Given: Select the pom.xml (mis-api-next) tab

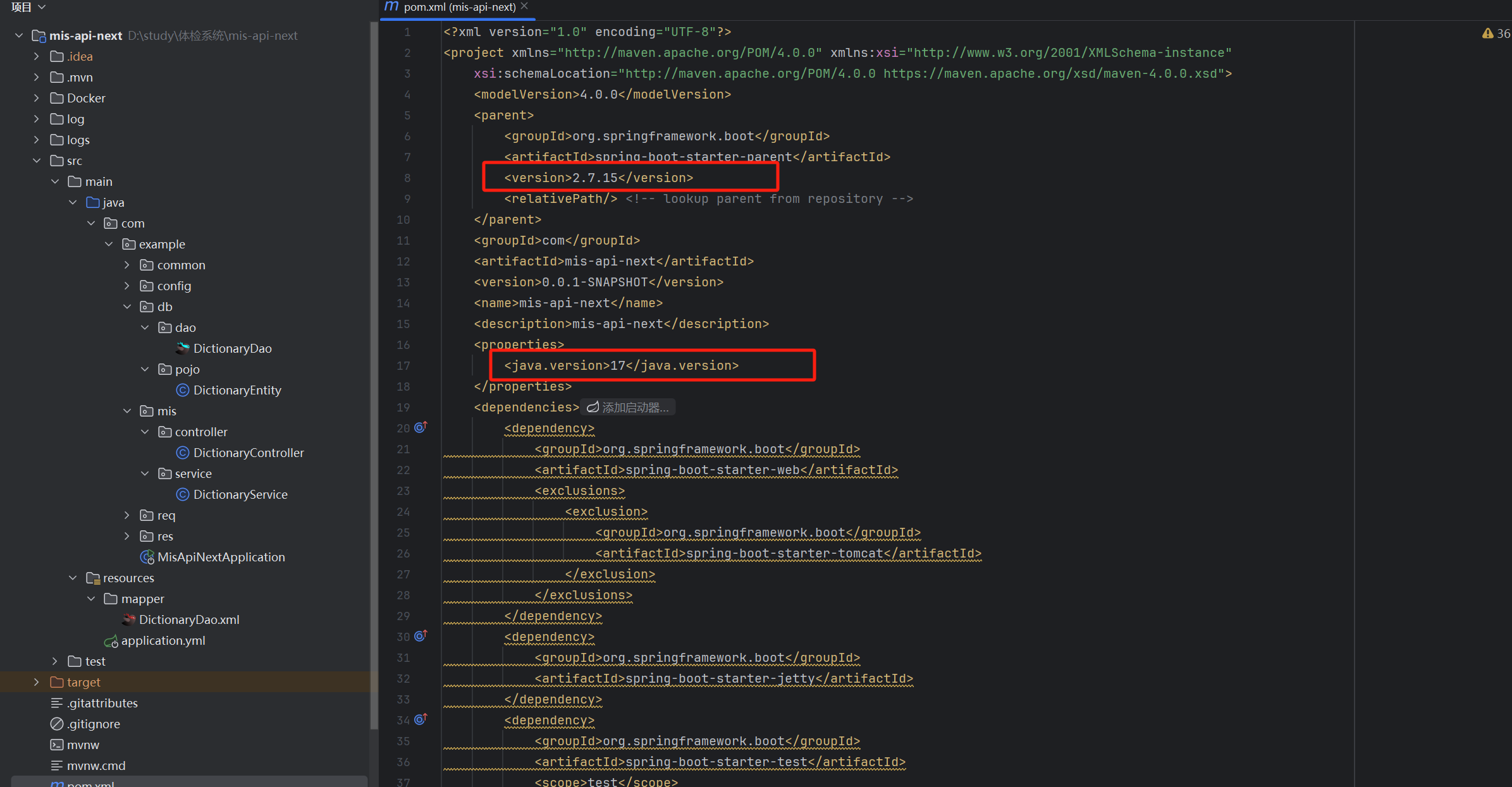Looking at the screenshot, I should tap(458, 7).
